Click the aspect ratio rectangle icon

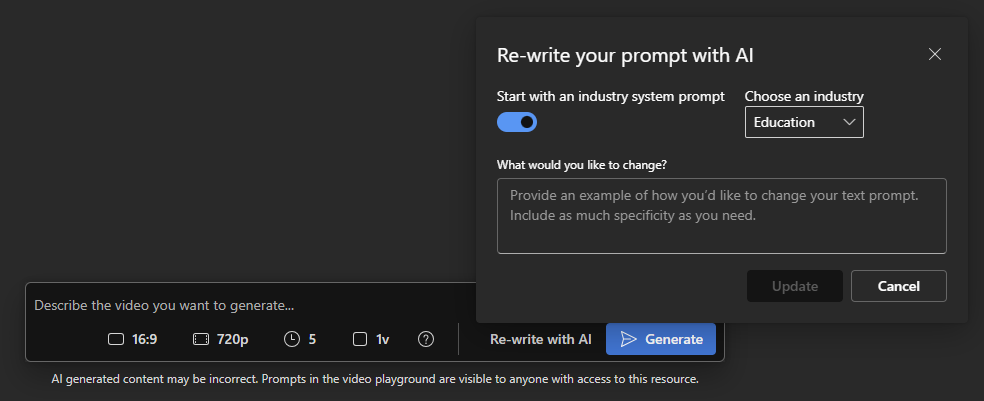tap(116, 339)
